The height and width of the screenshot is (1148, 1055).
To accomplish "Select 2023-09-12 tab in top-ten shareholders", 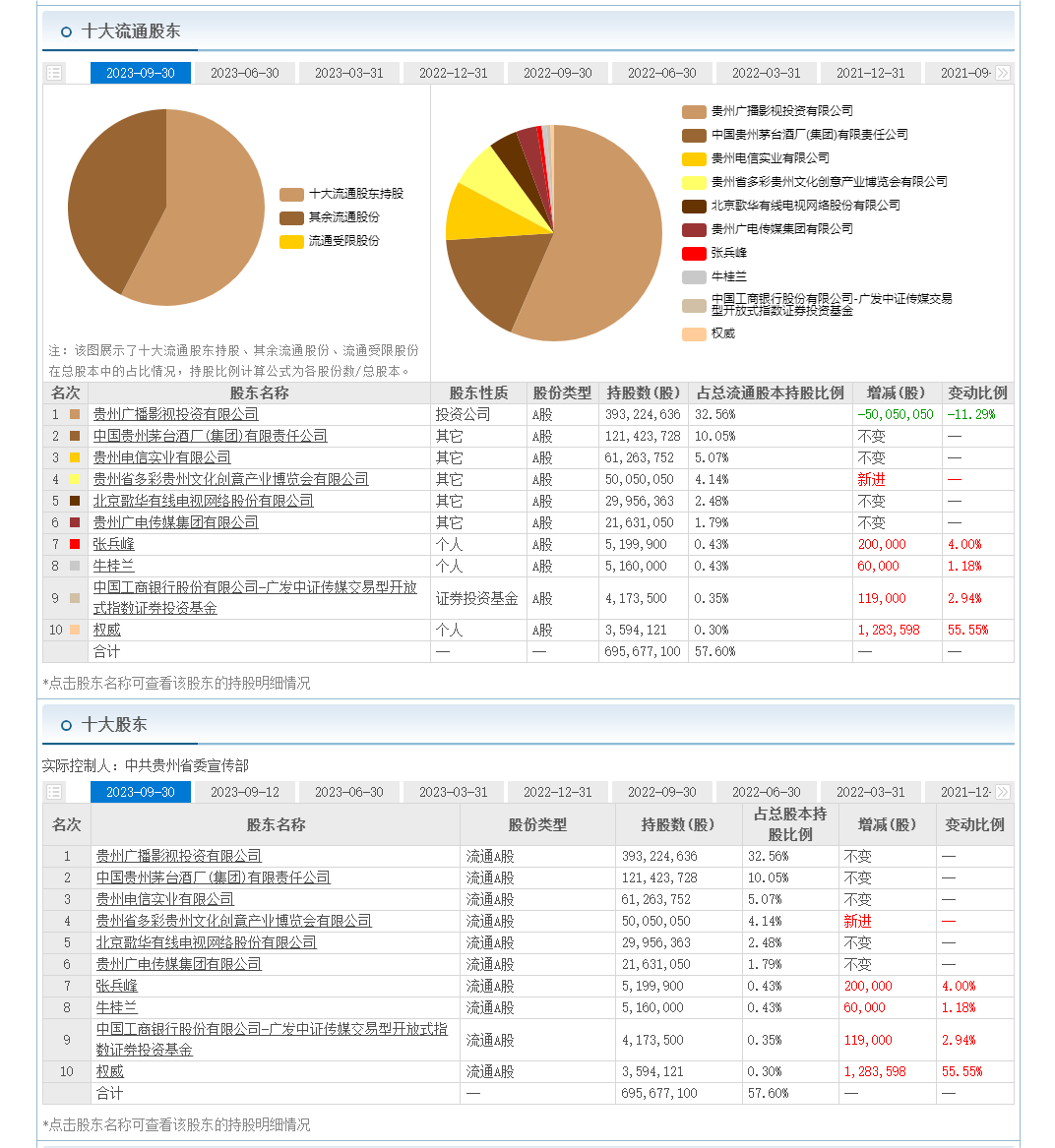I will pos(245,792).
